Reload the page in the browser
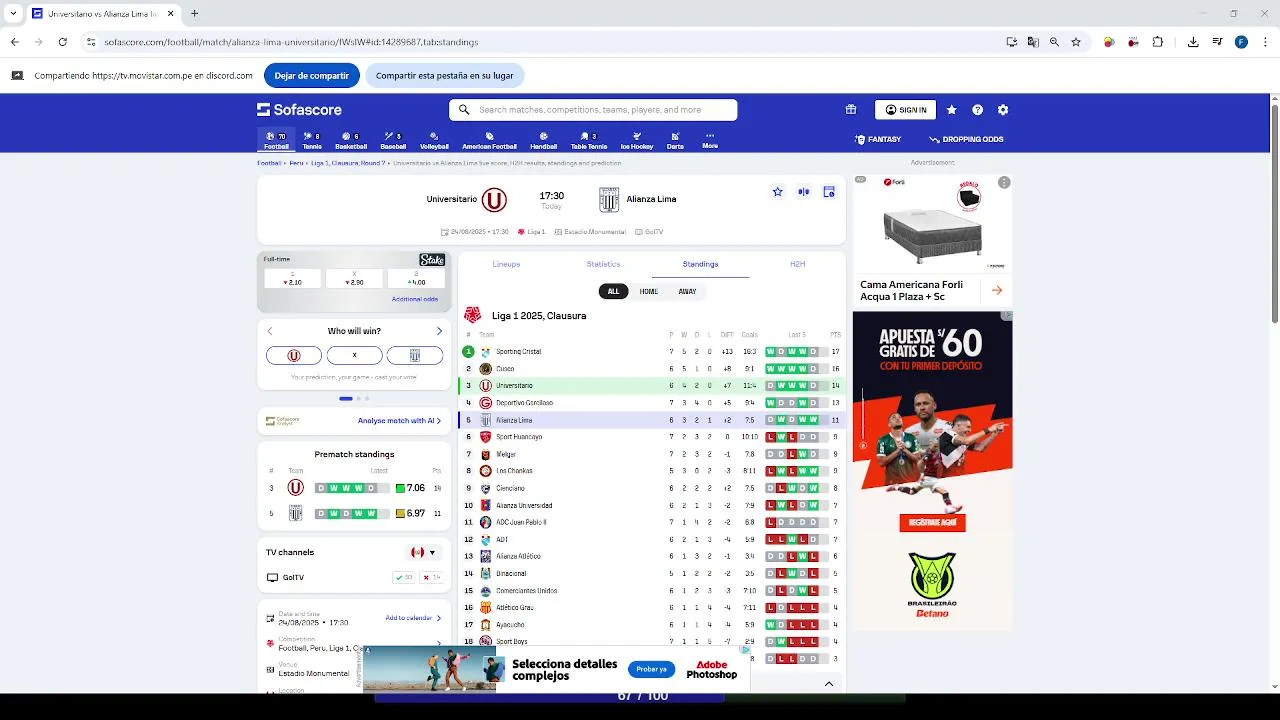 [x=62, y=42]
